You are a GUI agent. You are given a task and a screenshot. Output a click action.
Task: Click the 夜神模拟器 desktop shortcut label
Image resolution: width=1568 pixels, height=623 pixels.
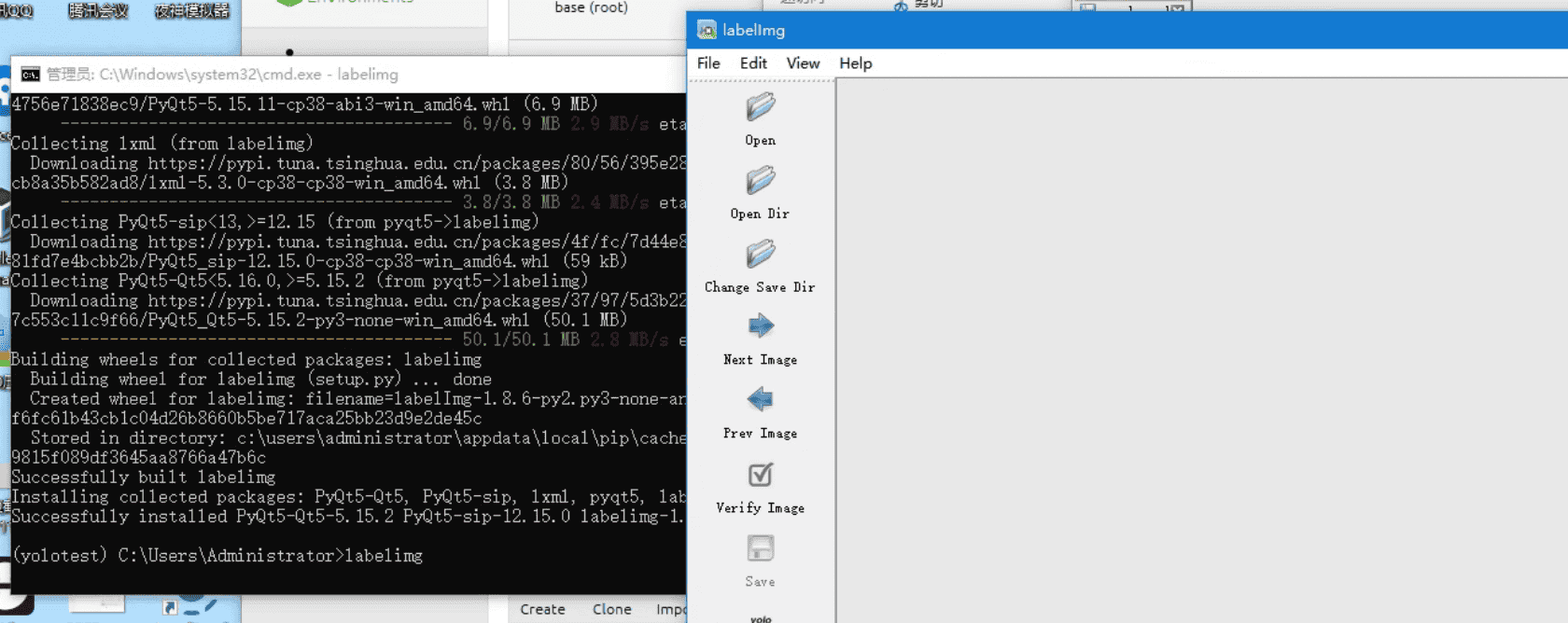tap(191, 11)
